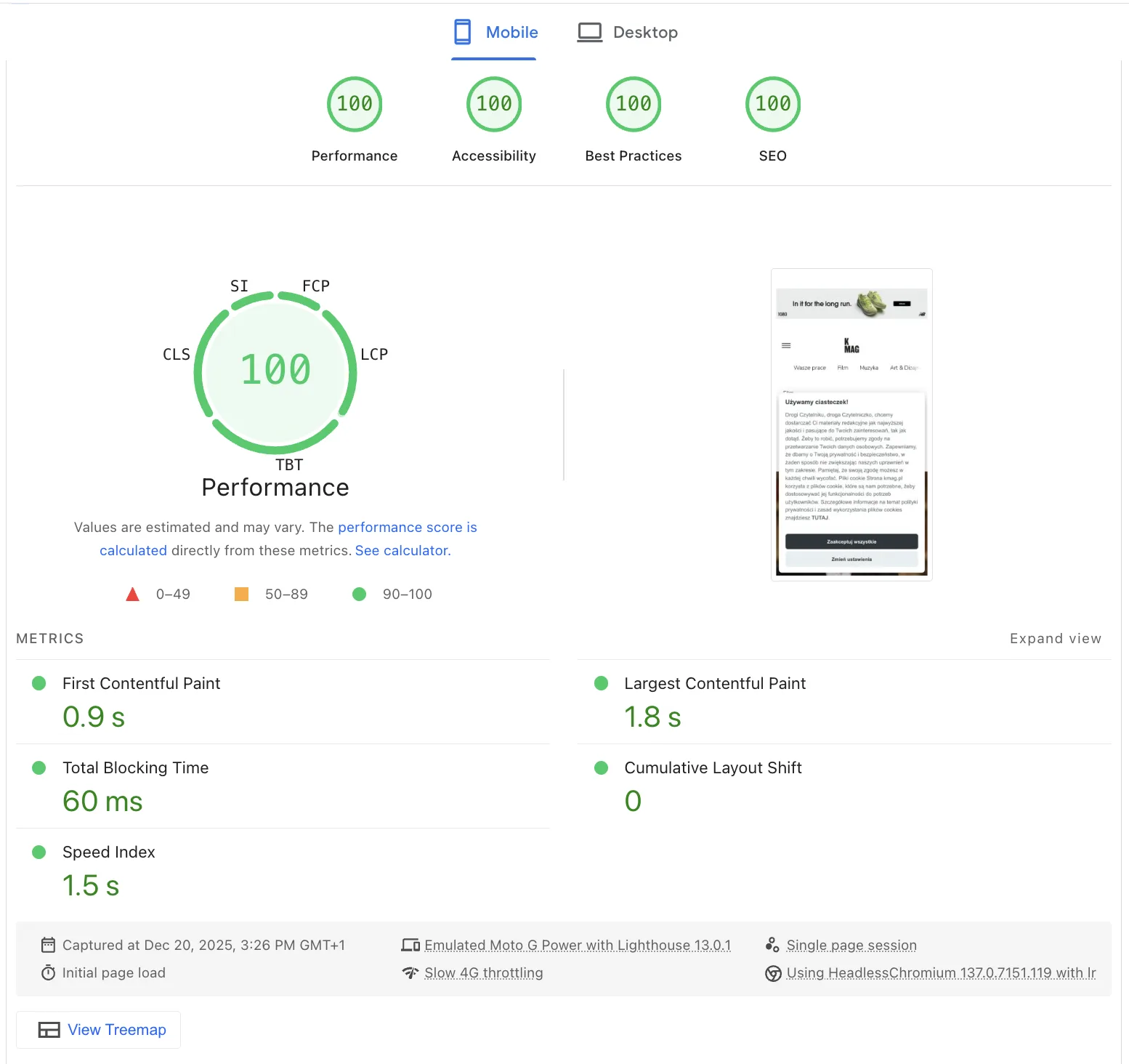Open the page screenshot thumbnail

point(851,424)
